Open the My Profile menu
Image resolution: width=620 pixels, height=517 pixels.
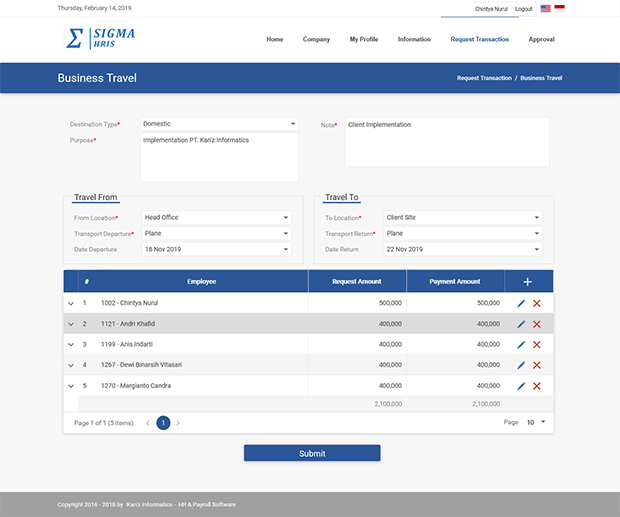[364, 39]
